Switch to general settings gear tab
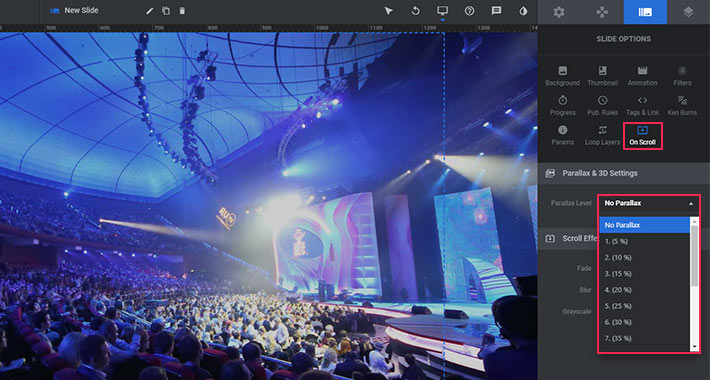This screenshot has width=710, height=380. coord(559,12)
